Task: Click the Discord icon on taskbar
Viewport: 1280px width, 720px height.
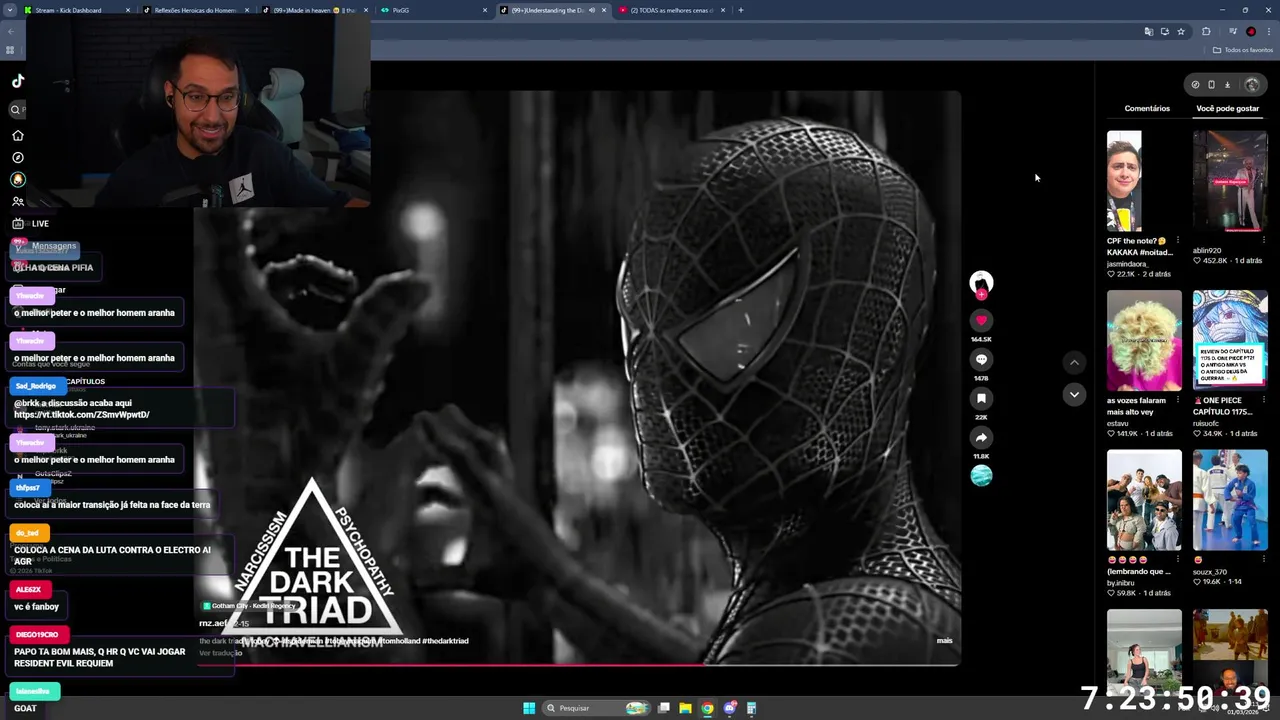Action: pos(730,708)
